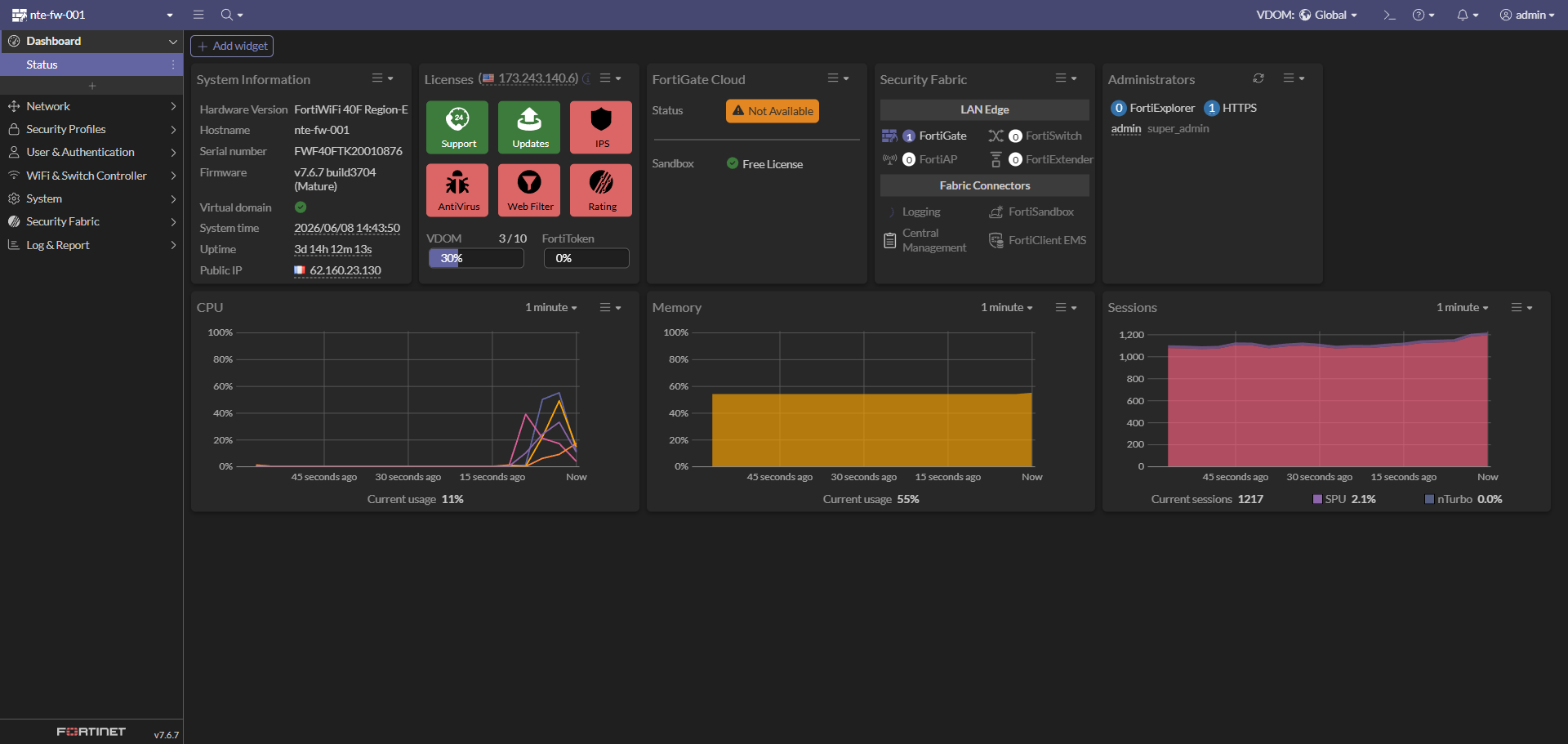Viewport: 1568px width, 744px height.
Task: Click the Virtual domain green check status
Action: (x=301, y=207)
